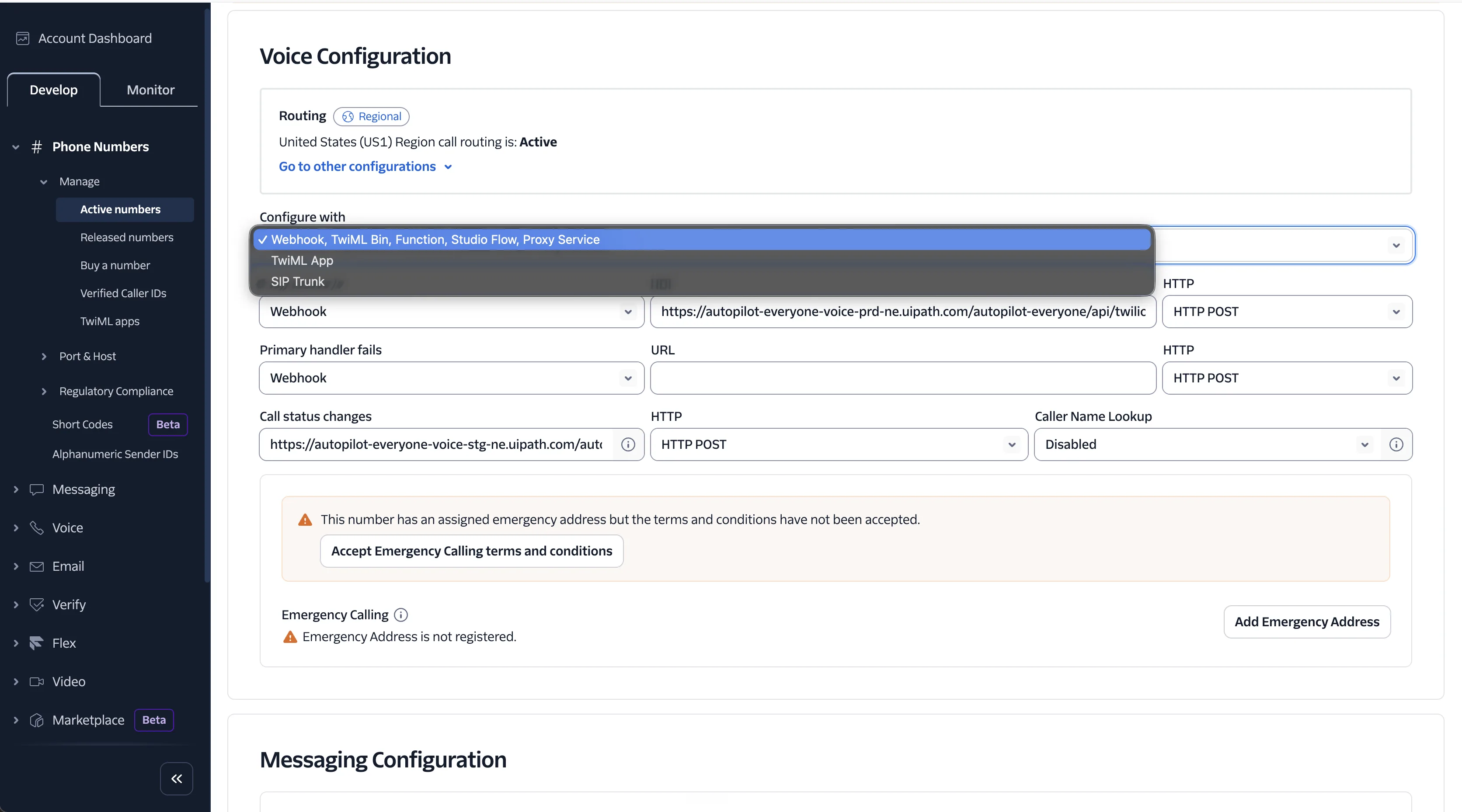Switch to the Monitor tab
This screenshot has height=812, width=1462.
click(x=150, y=90)
